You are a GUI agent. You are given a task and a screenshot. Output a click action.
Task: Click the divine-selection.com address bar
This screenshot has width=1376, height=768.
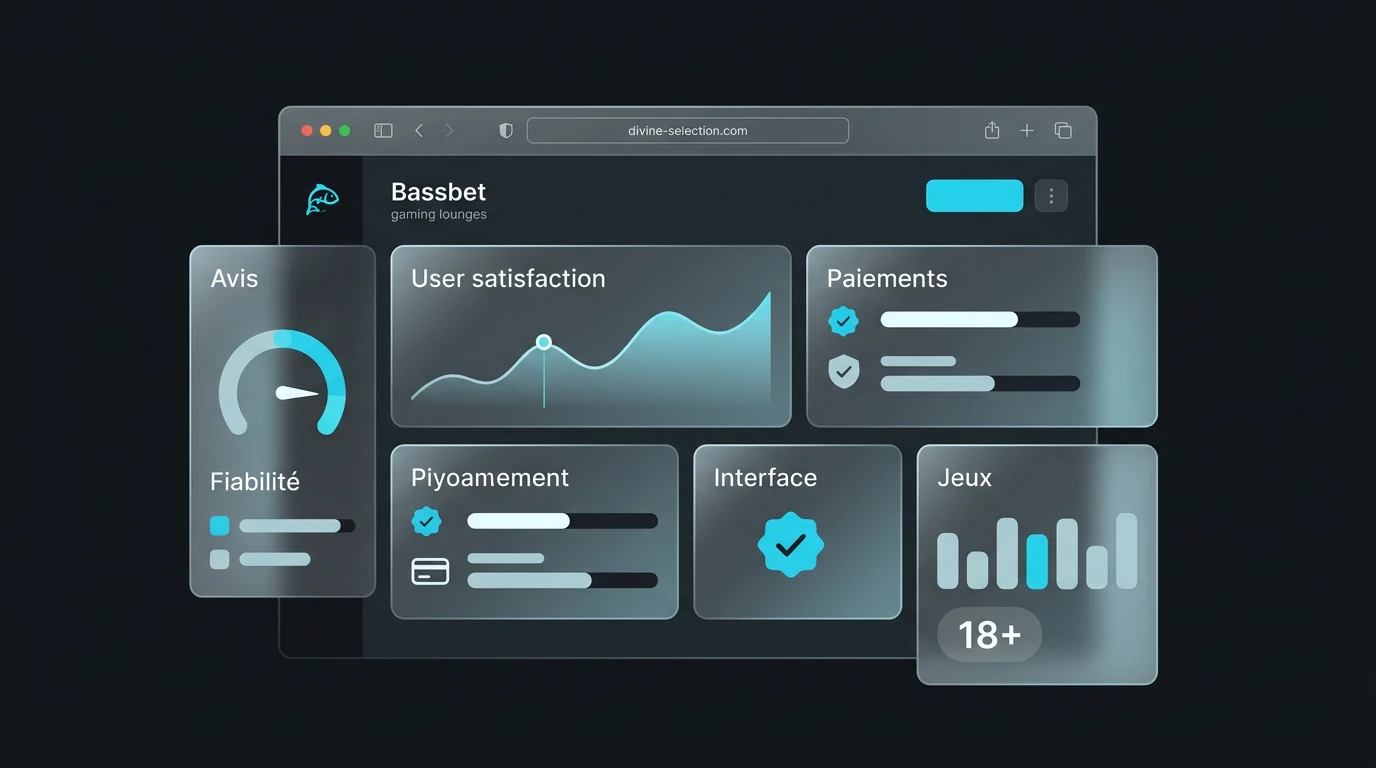[688, 130]
